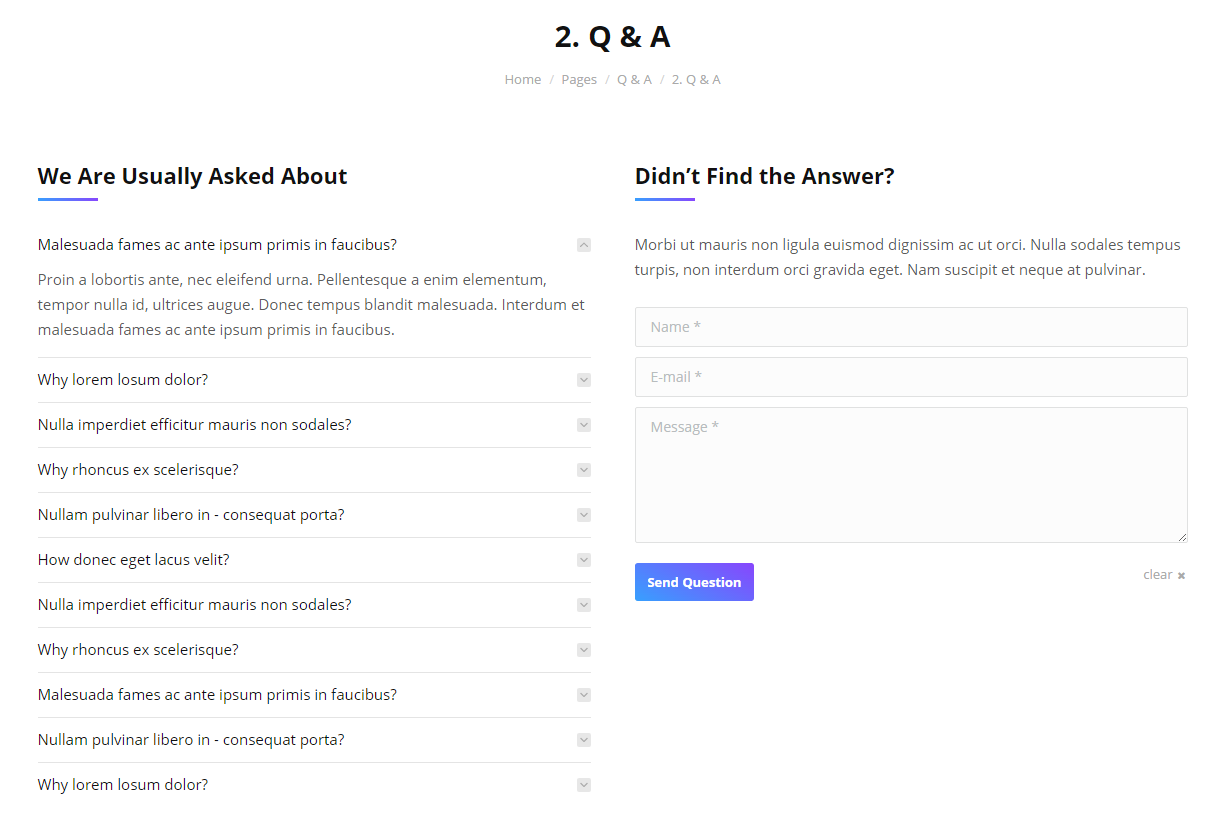Expand second "Nulla imperdiet efficitur mauris" question title

(194, 605)
